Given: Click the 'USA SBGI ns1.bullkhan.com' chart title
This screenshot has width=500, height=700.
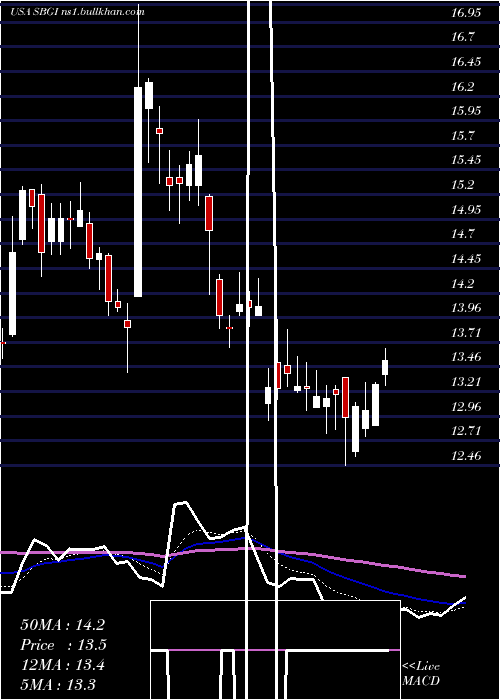Looking at the screenshot, I should (x=77, y=12).
